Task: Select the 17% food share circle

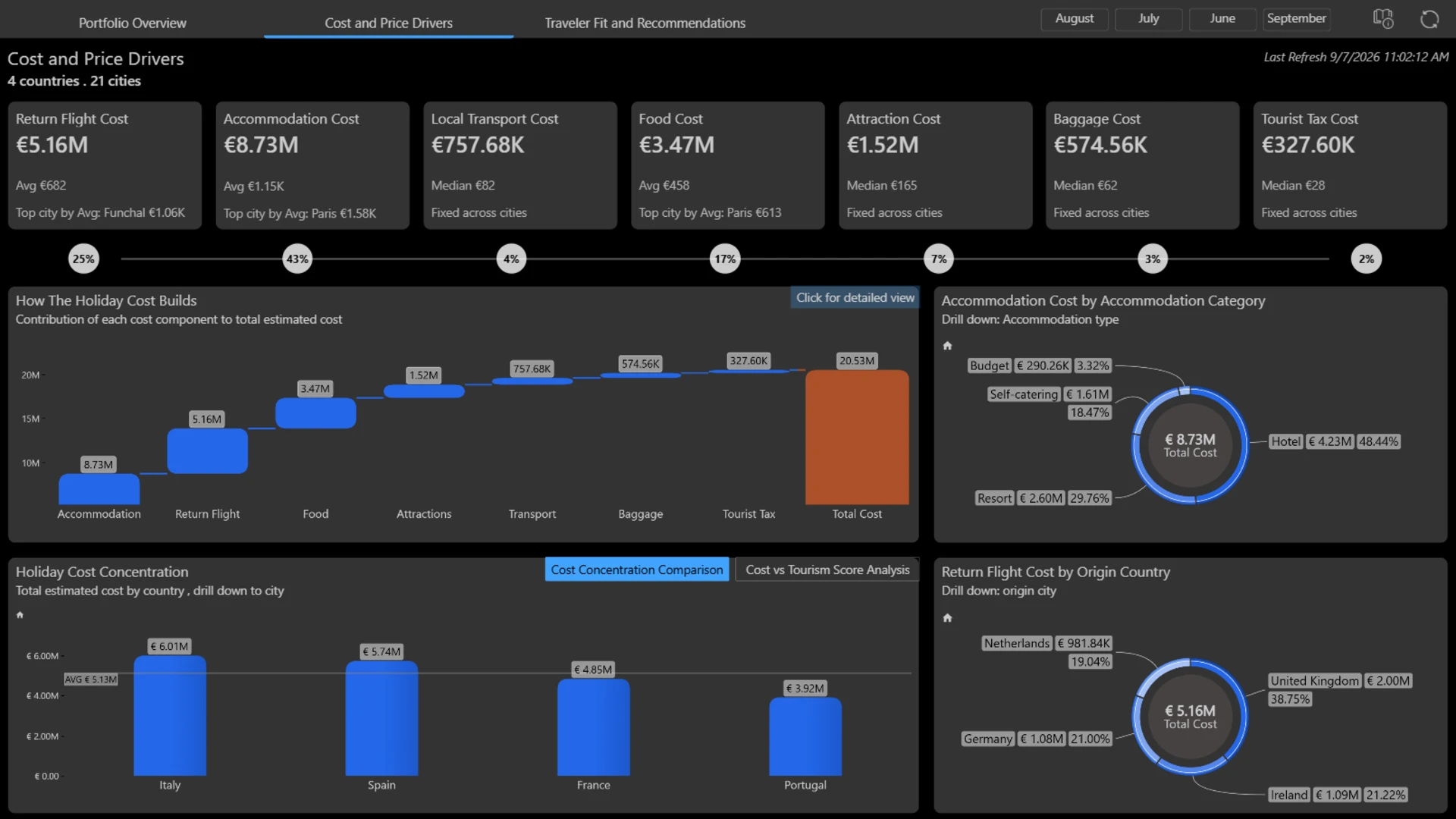Action: 725,259
